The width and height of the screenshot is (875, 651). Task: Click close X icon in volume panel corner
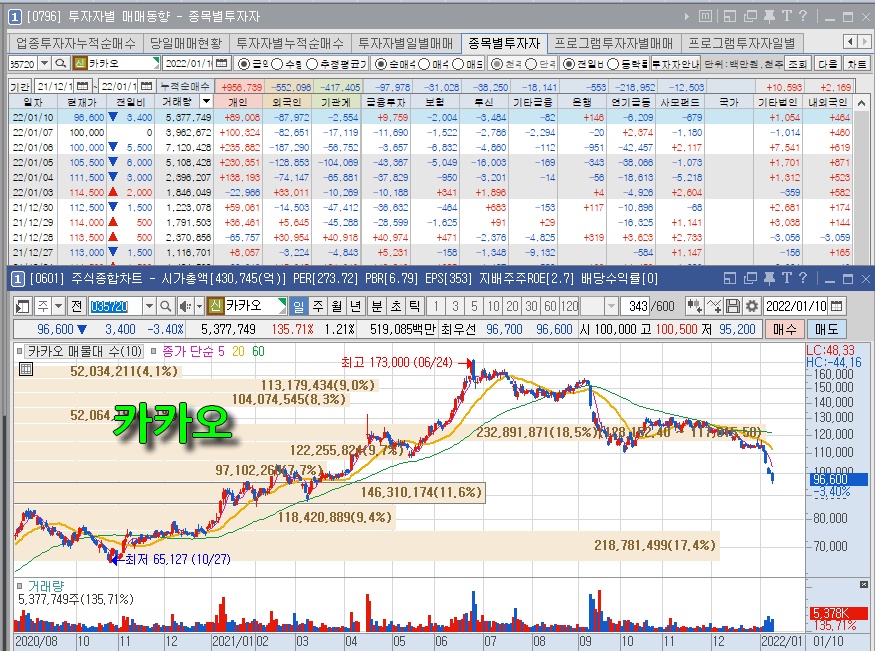tap(864, 585)
